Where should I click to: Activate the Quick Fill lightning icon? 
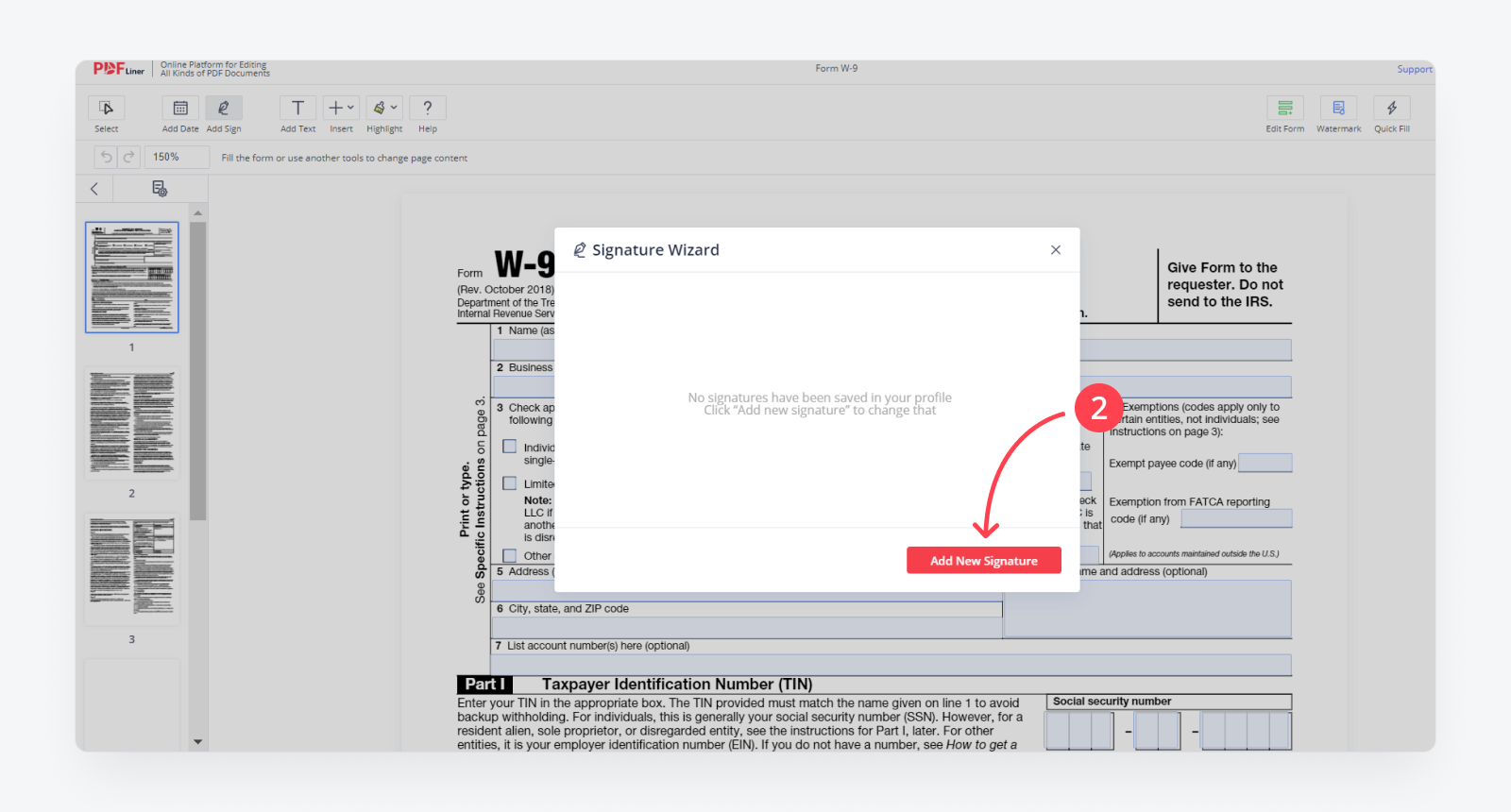coord(1392,108)
